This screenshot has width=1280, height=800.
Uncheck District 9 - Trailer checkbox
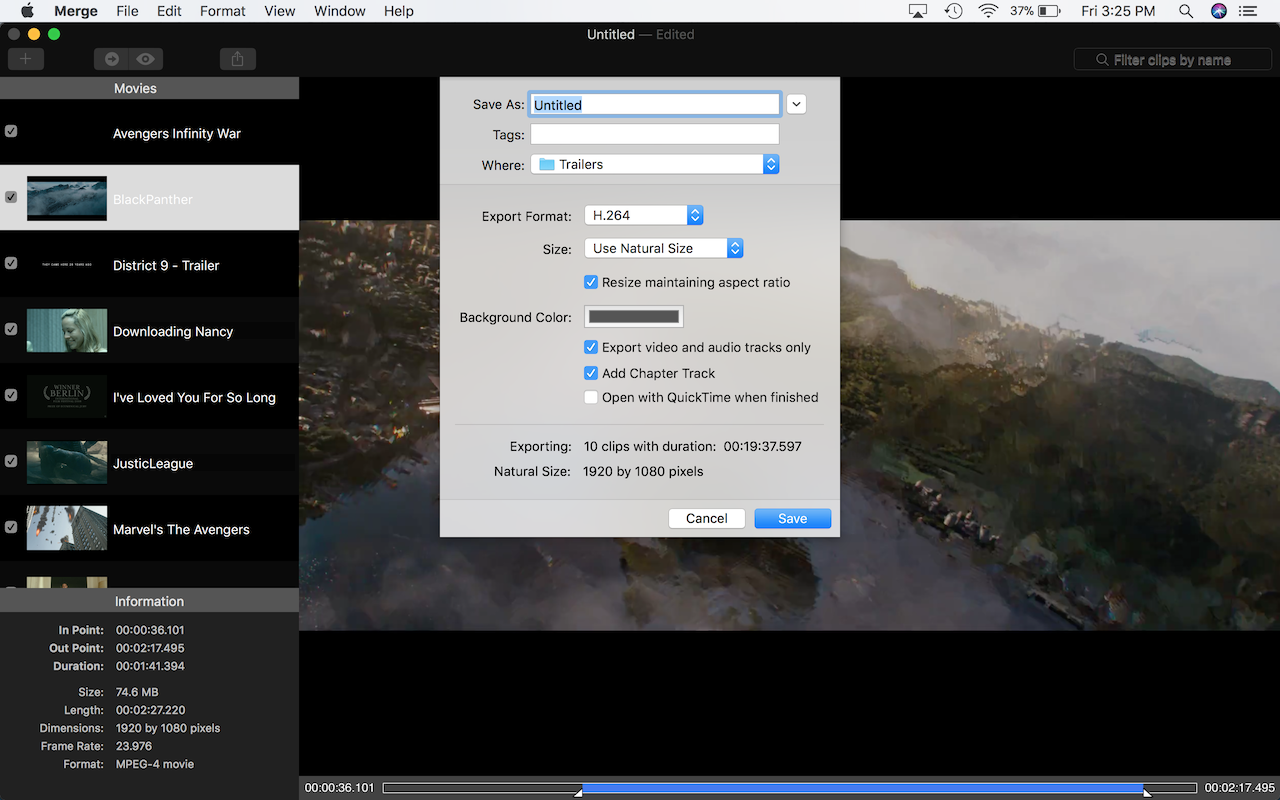[x=11, y=263]
